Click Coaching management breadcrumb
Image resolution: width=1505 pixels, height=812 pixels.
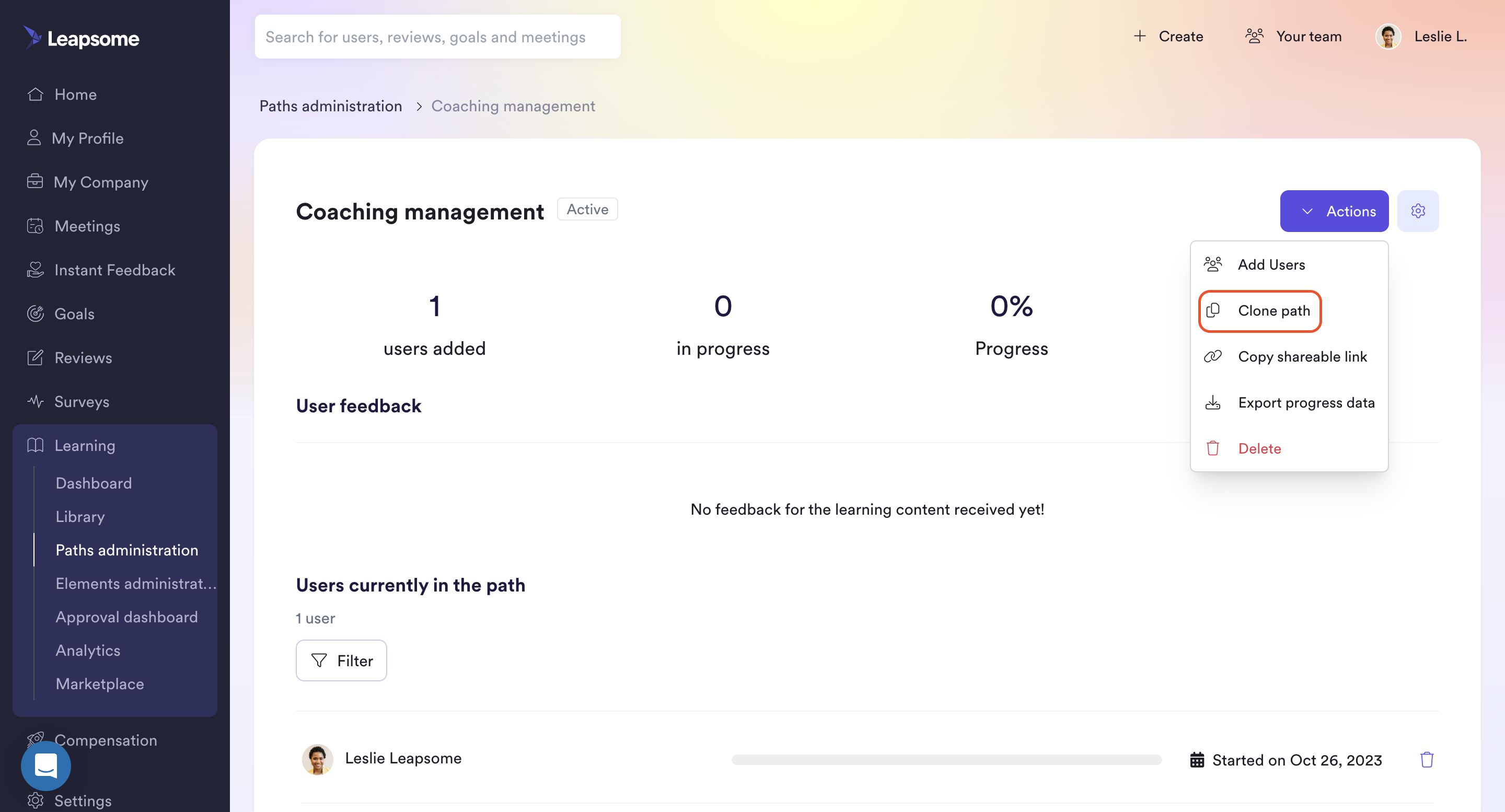(x=512, y=106)
